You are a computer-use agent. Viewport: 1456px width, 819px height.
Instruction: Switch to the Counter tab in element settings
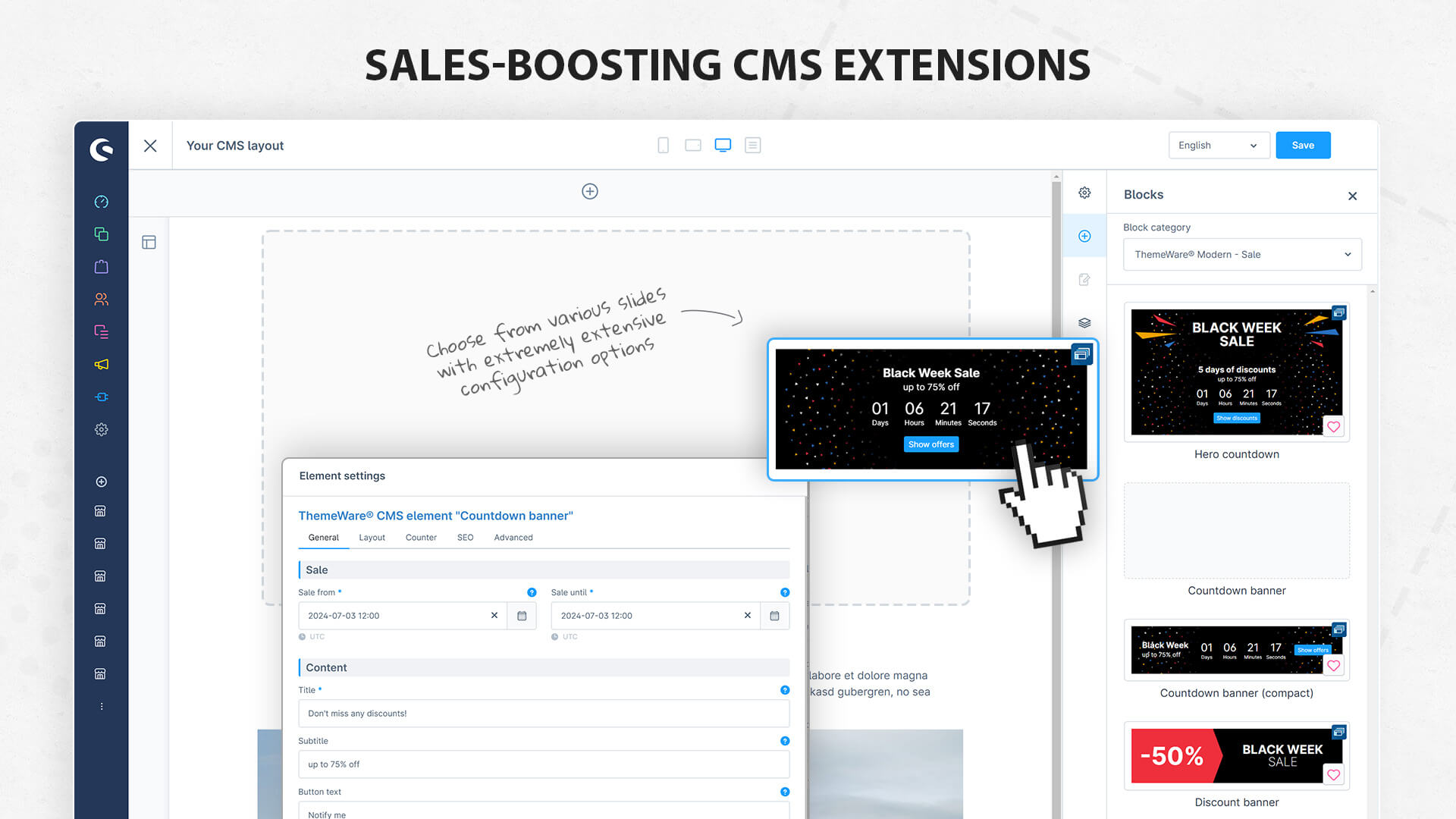tap(421, 537)
